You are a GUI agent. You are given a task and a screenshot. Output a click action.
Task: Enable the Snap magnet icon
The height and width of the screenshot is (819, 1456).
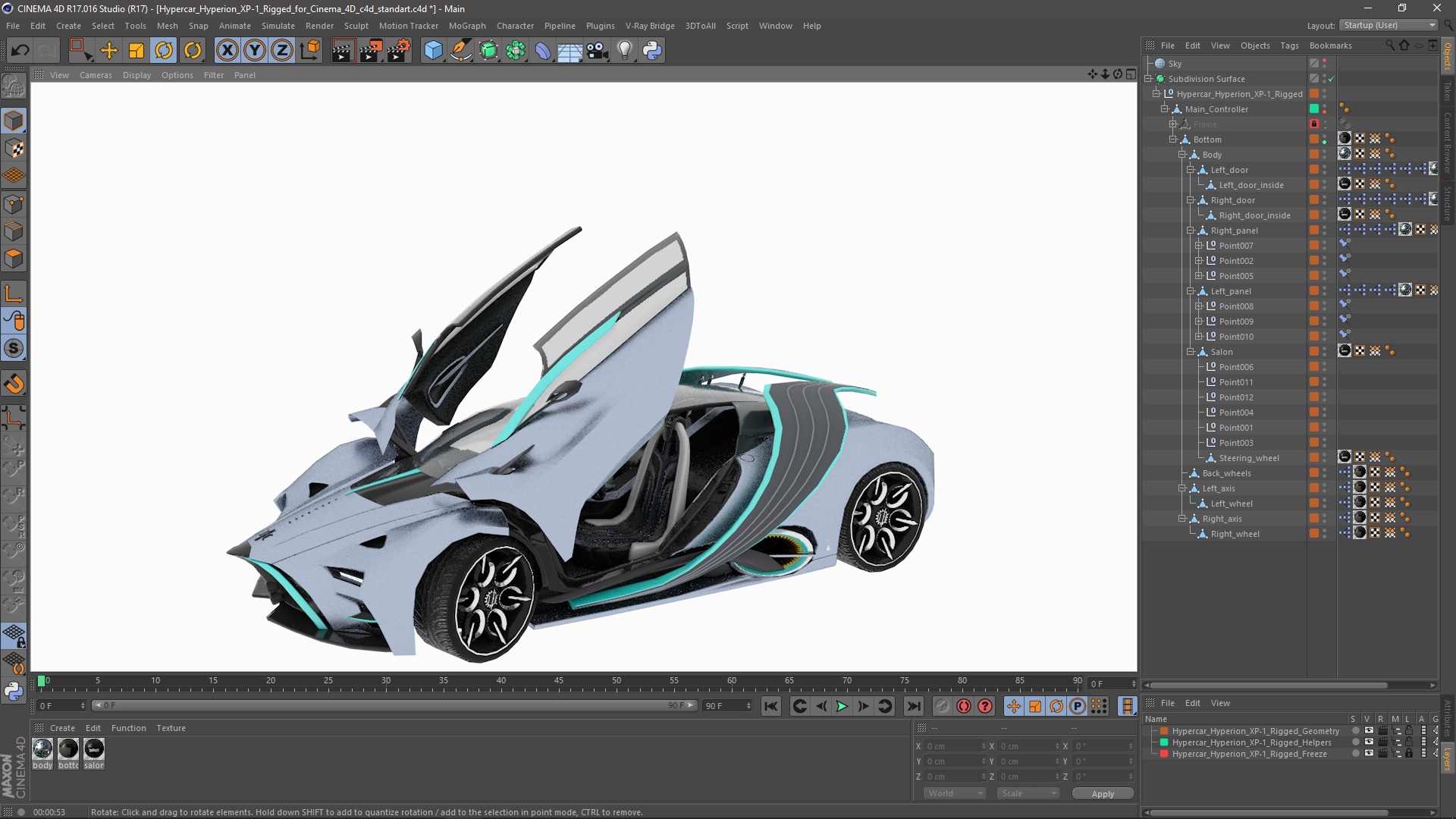(14, 384)
